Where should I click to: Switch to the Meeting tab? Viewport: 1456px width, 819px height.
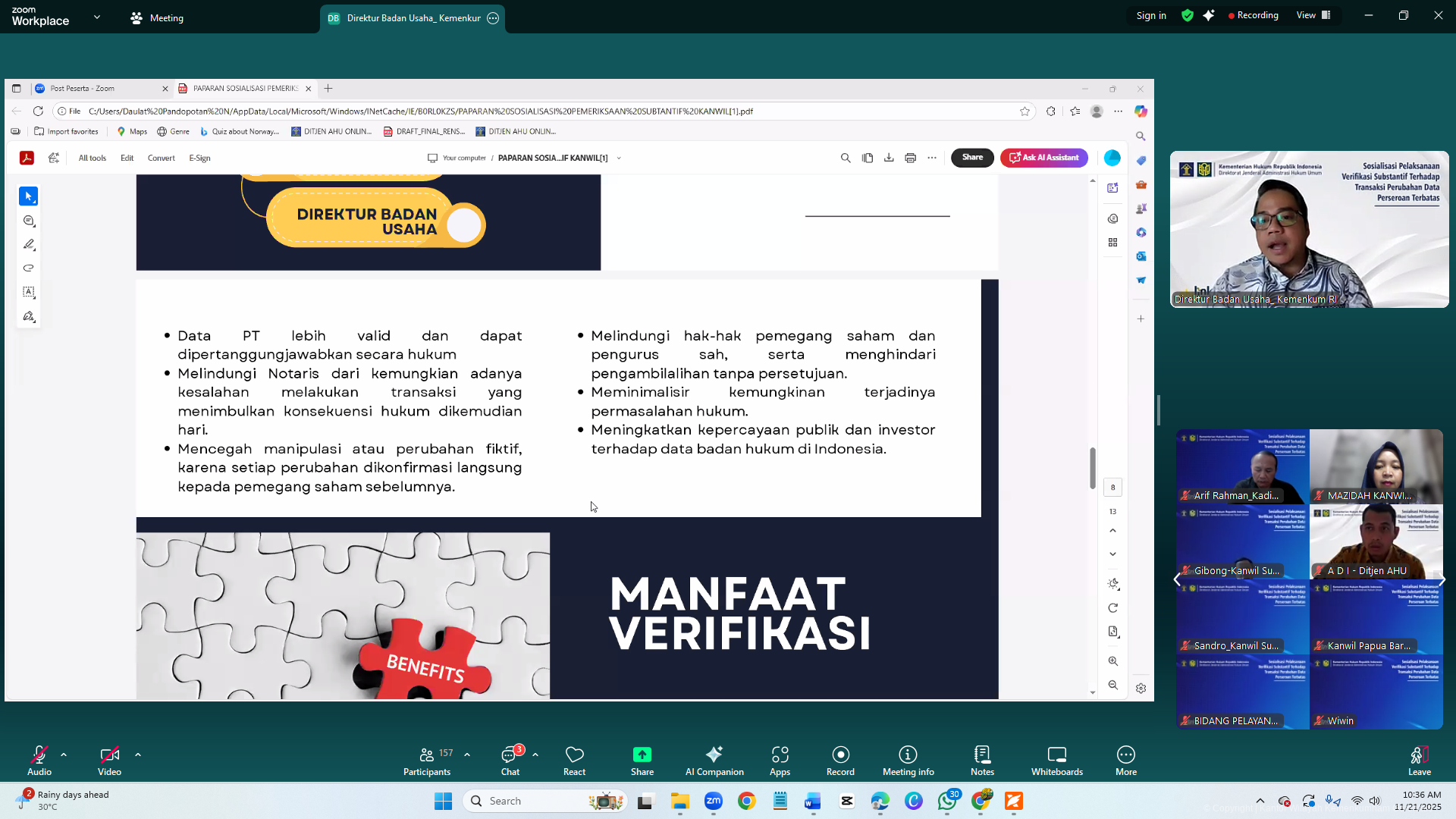[x=157, y=18]
